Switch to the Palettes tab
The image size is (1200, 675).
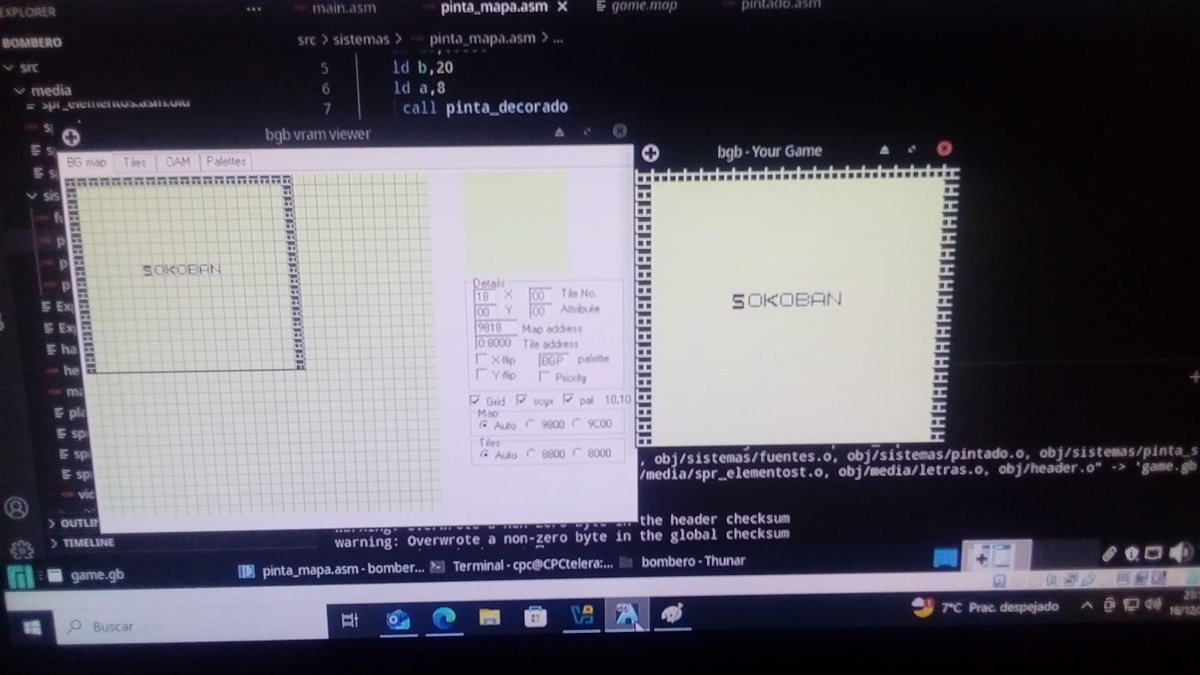pyautogui.click(x=225, y=161)
